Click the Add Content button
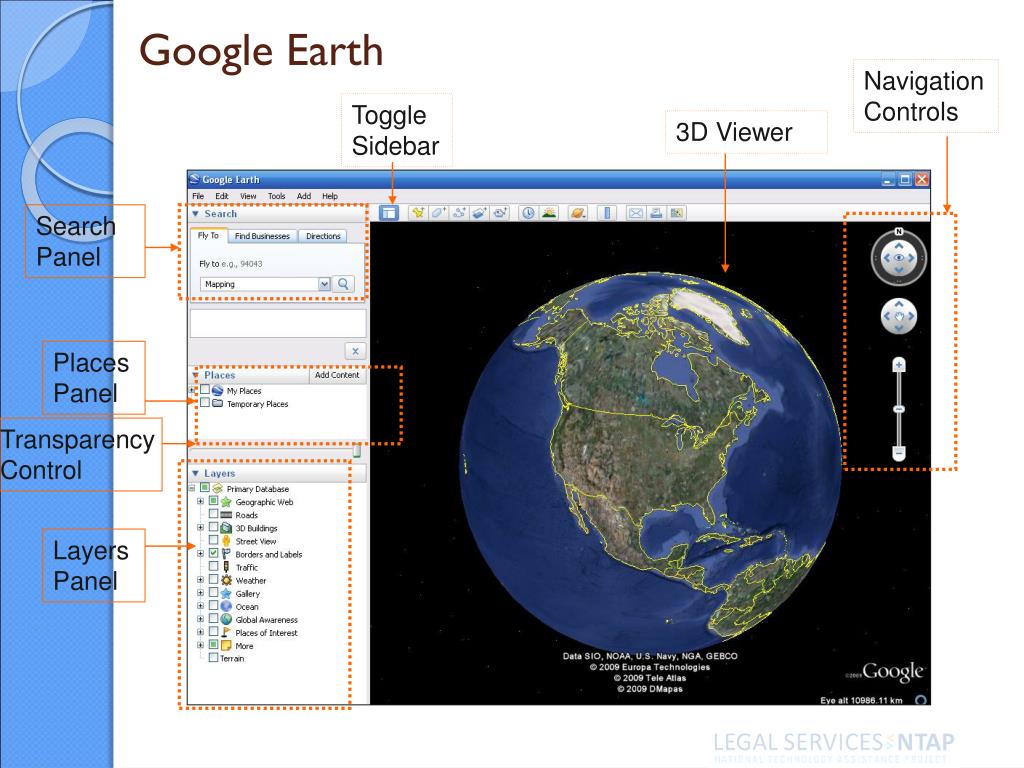Viewport: 1024px width, 768px height. point(337,376)
